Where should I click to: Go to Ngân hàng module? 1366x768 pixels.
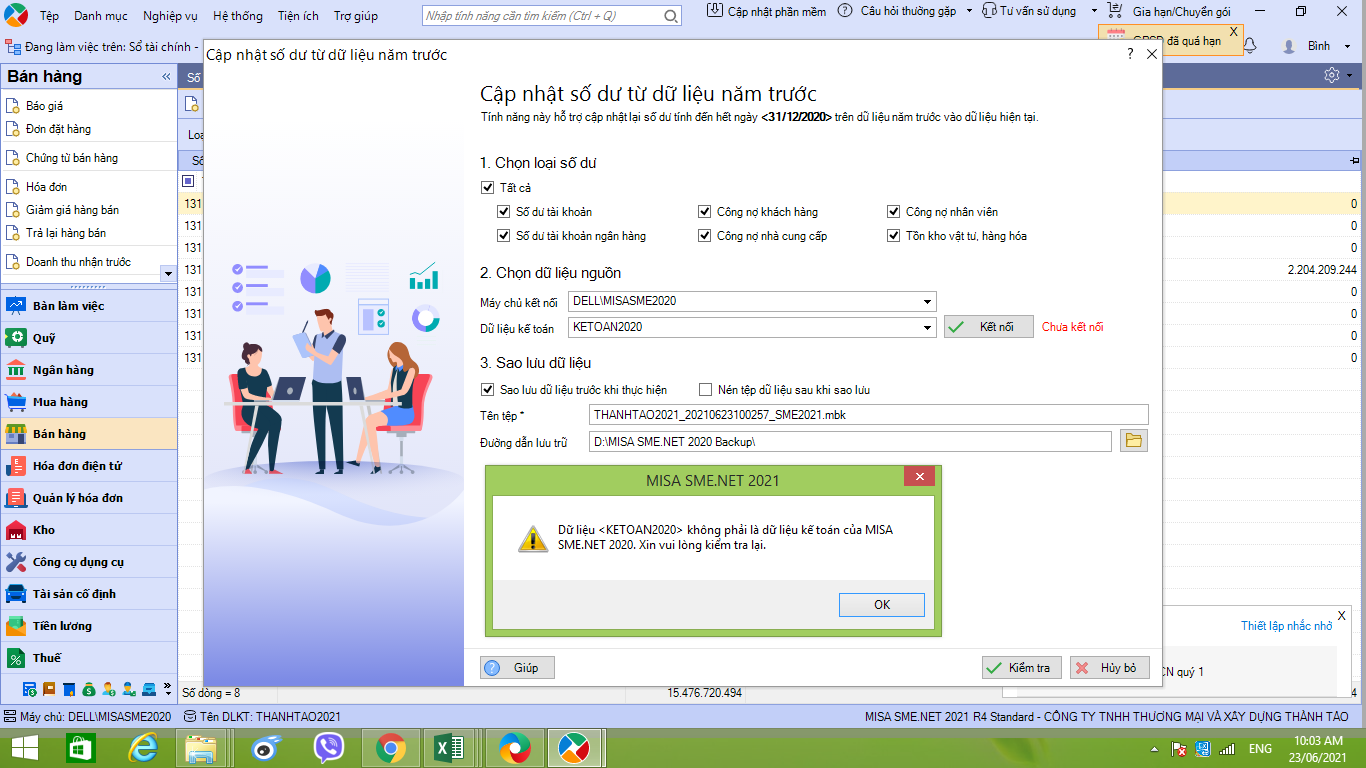[x=89, y=370]
